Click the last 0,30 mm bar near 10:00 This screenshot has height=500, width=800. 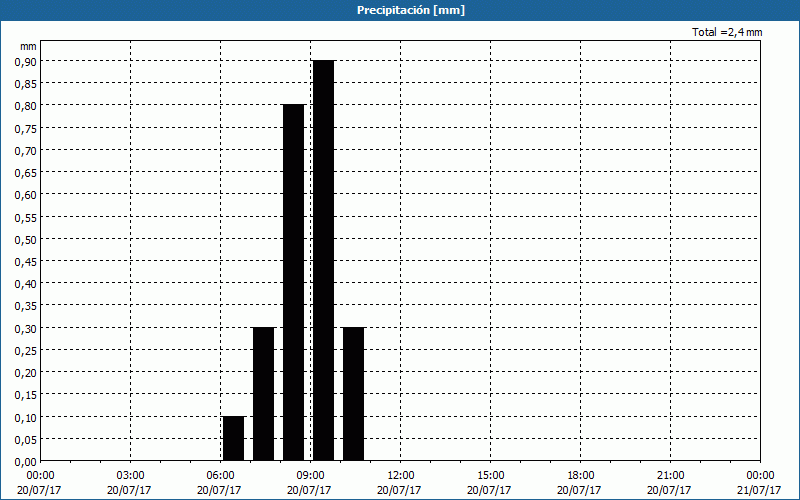tap(354, 394)
